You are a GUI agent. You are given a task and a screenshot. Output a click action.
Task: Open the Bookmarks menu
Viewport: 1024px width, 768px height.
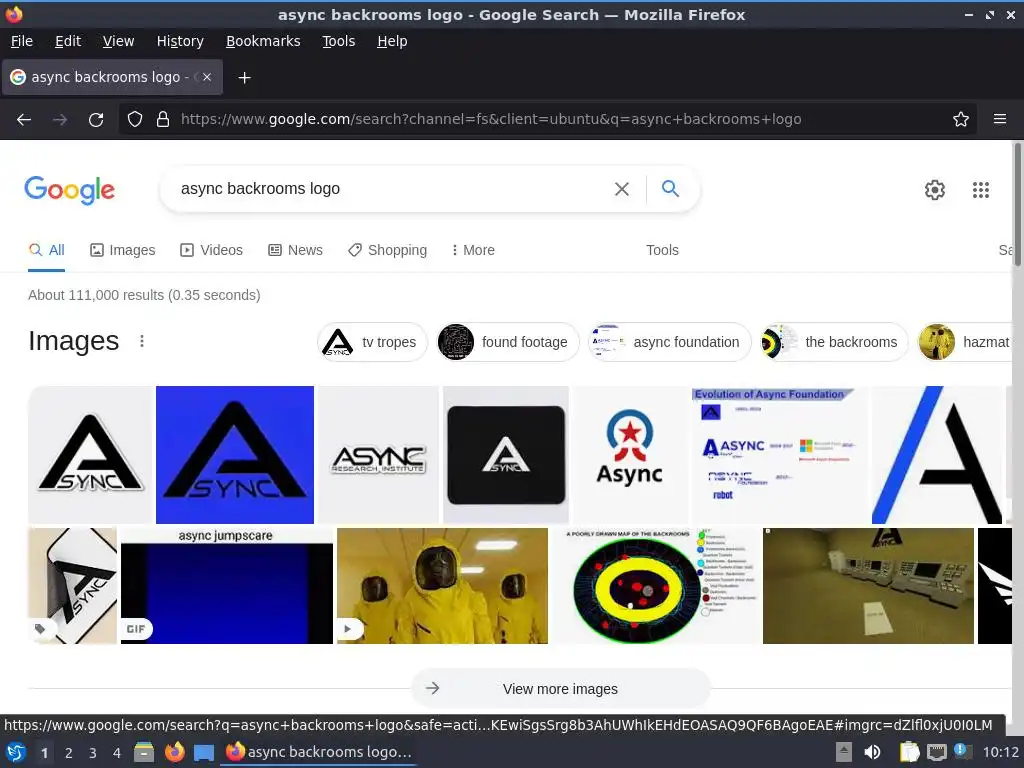pos(263,41)
